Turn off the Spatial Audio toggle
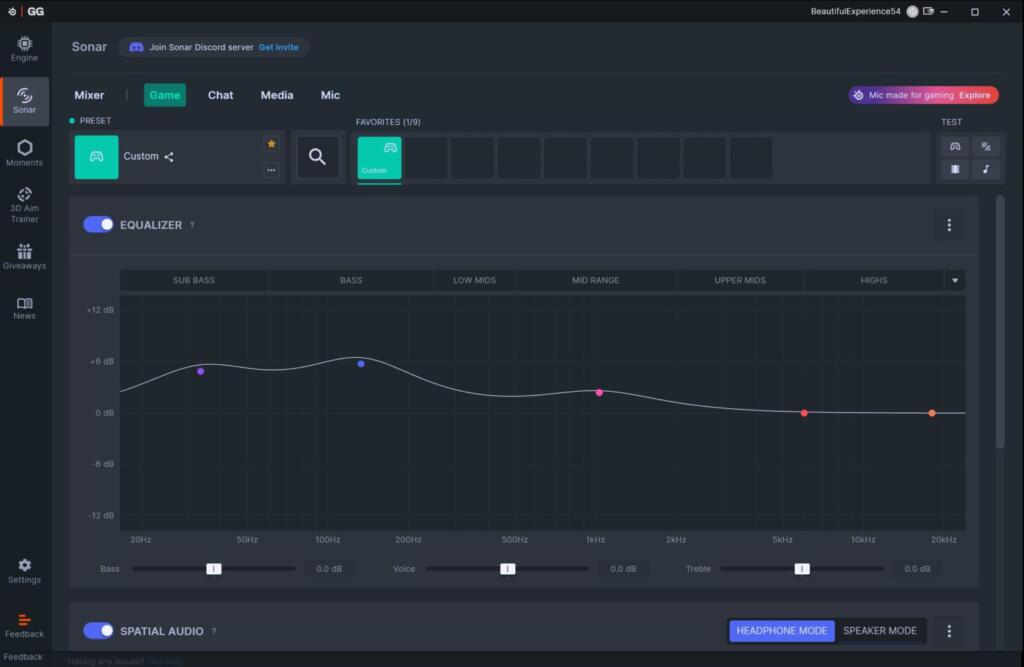This screenshot has width=1024, height=667. click(98, 631)
